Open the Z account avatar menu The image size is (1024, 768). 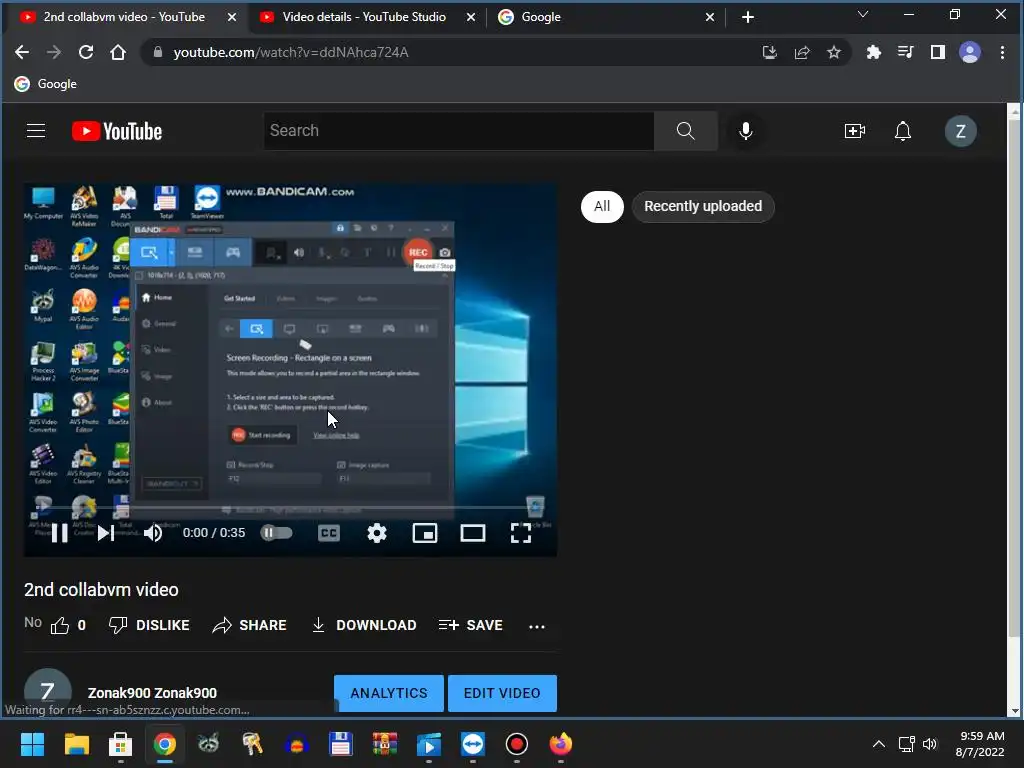(x=961, y=131)
